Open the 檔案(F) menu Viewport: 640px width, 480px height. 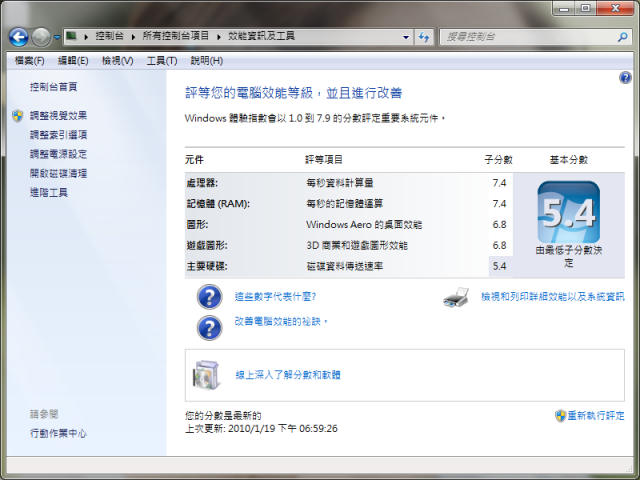[x=29, y=61]
